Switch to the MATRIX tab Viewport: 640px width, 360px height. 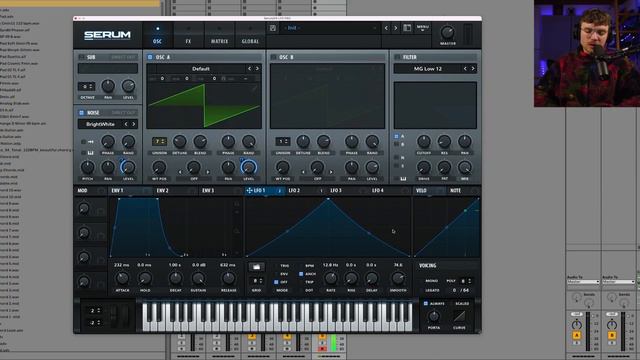[x=219, y=36]
